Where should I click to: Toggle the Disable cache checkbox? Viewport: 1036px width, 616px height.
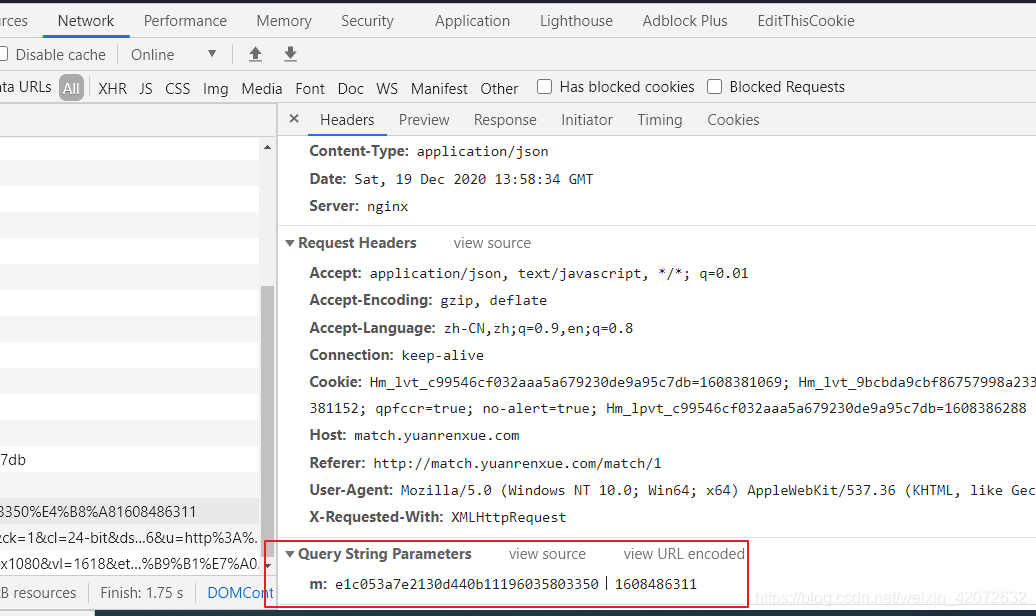point(3,54)
